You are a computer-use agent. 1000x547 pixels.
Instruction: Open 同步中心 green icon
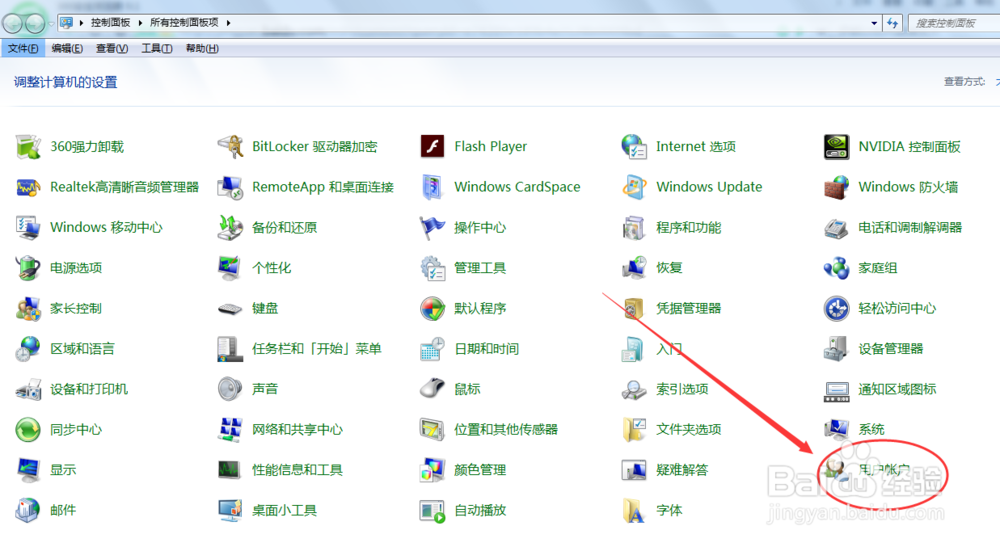click(x=28, y=430)
